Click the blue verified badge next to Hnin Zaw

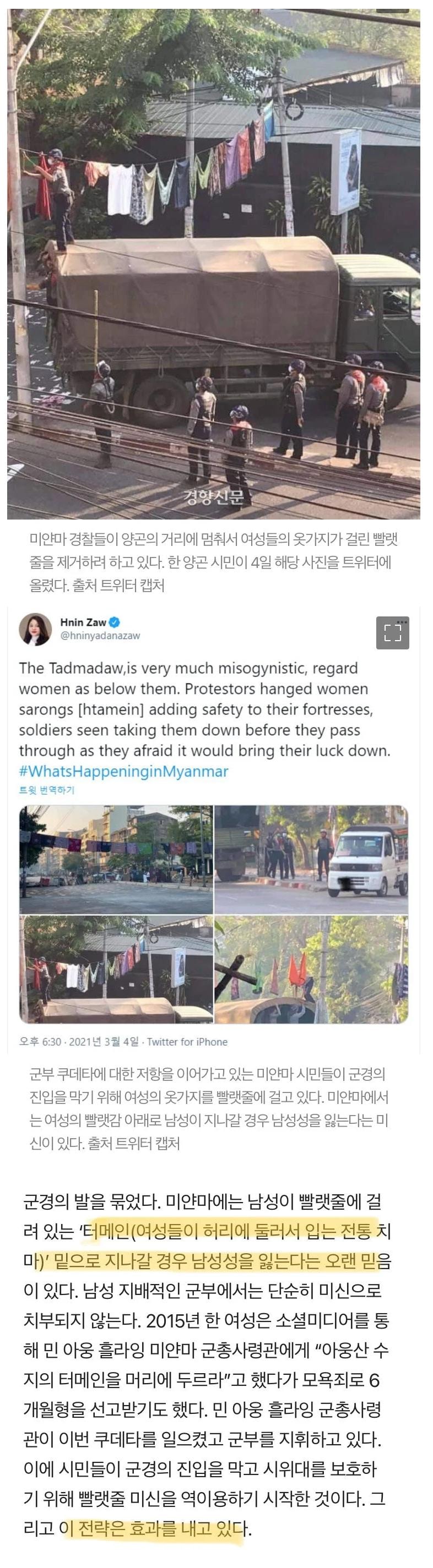[x=115, y=622]
